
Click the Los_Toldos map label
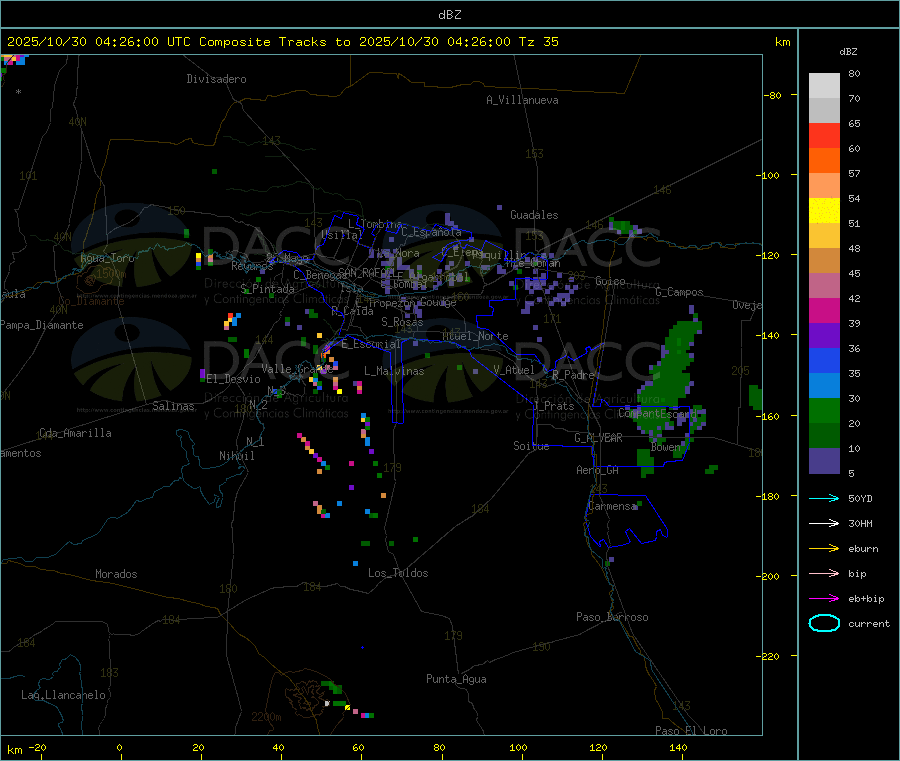tap(398, 573)
